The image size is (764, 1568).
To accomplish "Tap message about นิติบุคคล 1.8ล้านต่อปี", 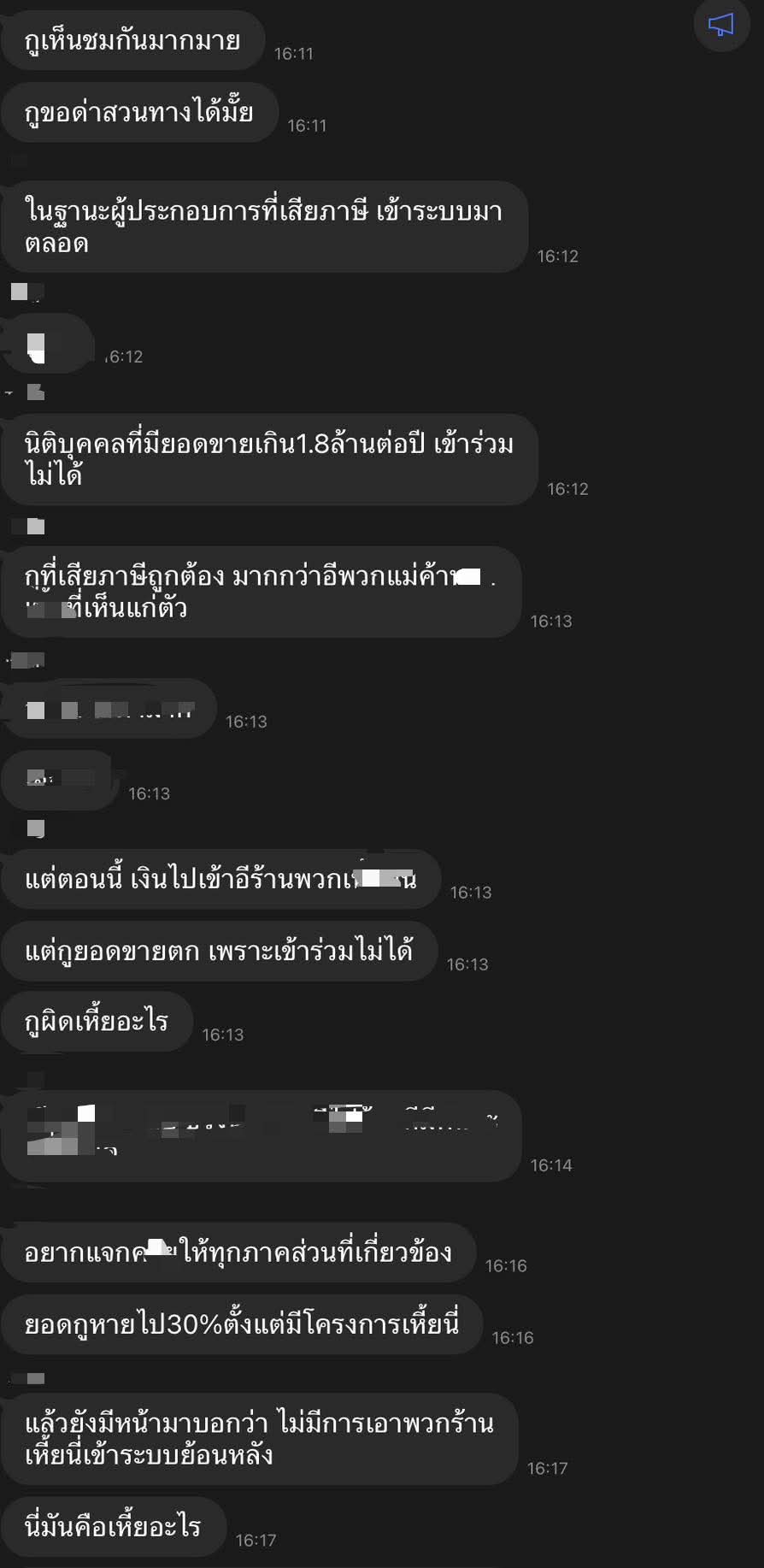I will click(269, 459).
